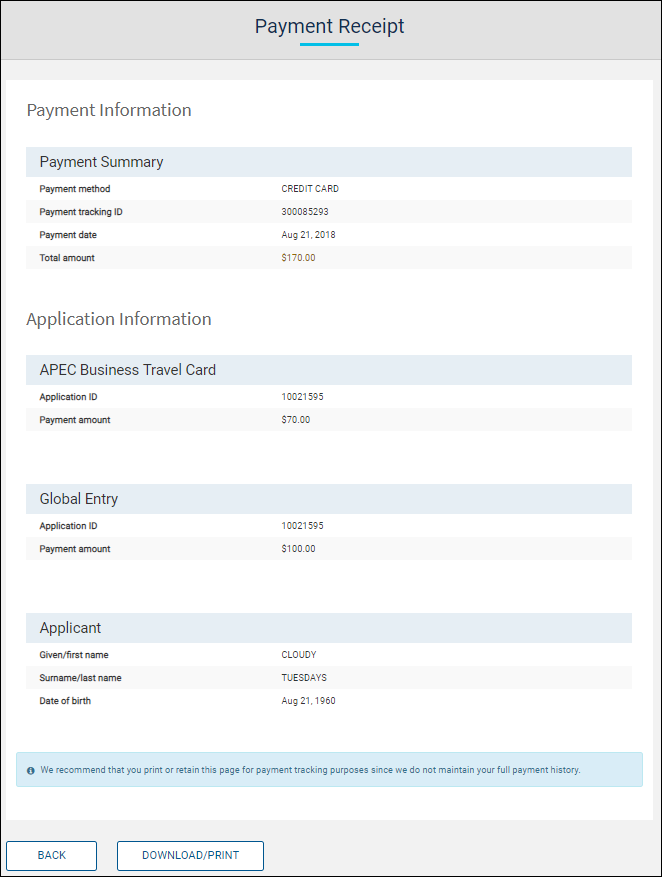This screenshot has height=877, width=662.
Task: Click the surname value TUESDAYS
Action: pos(304,678)
